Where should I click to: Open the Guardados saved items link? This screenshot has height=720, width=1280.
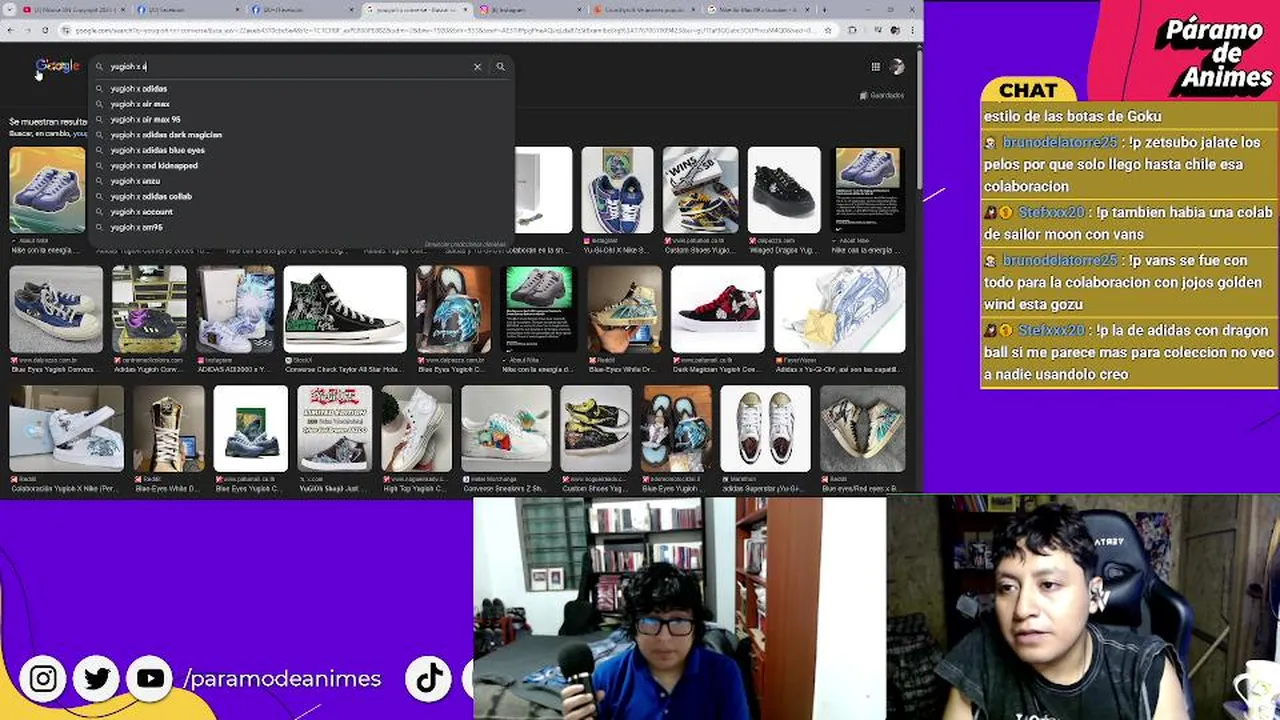881,95
